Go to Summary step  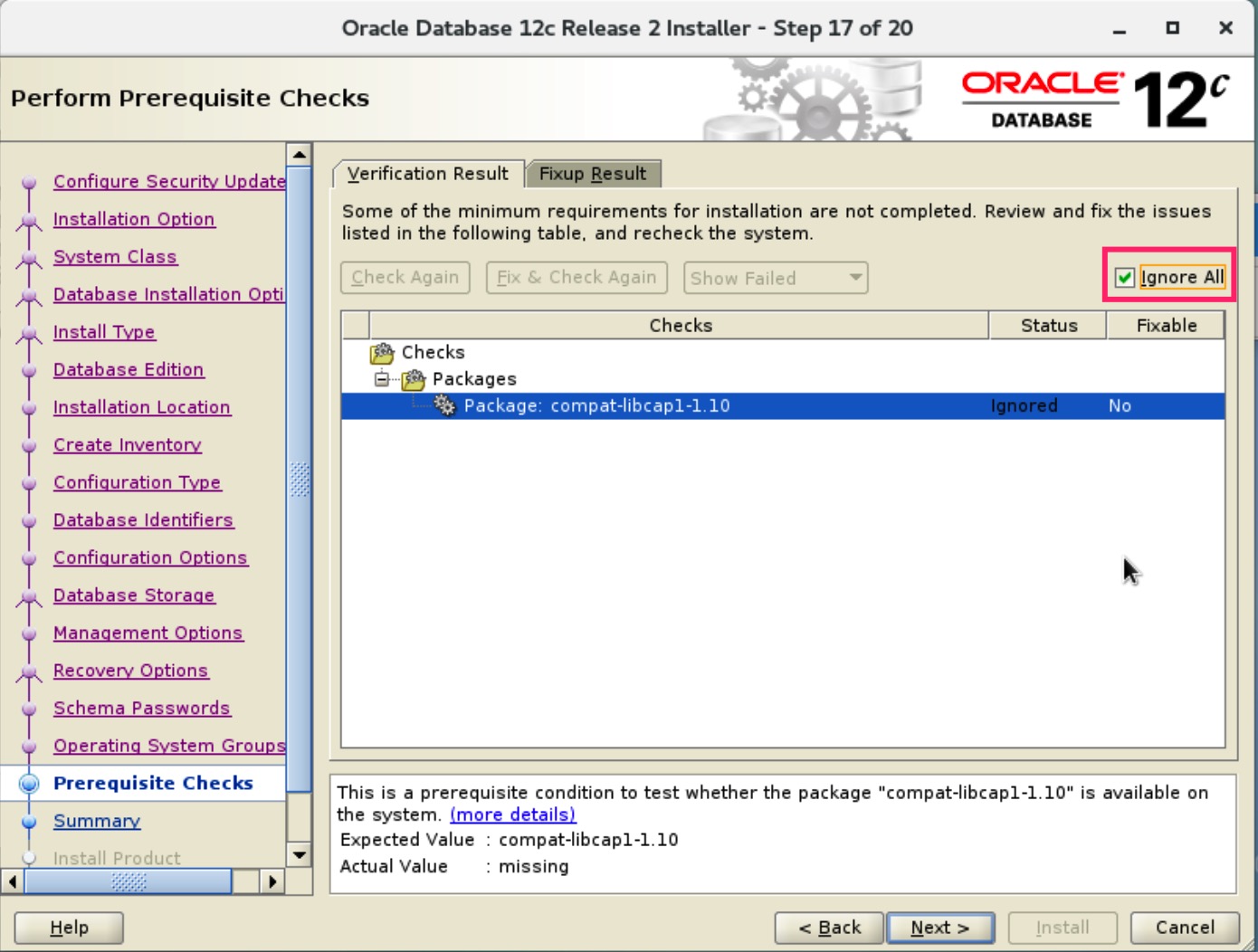[x=97, y=822]
